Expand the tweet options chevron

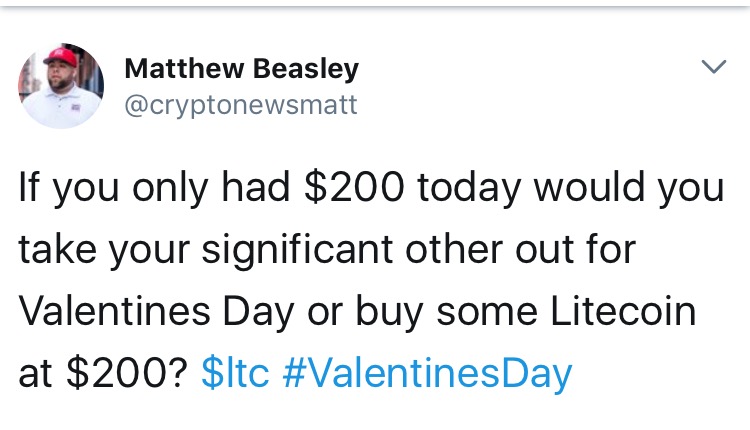pyautogui.click(x=714, y=66)
